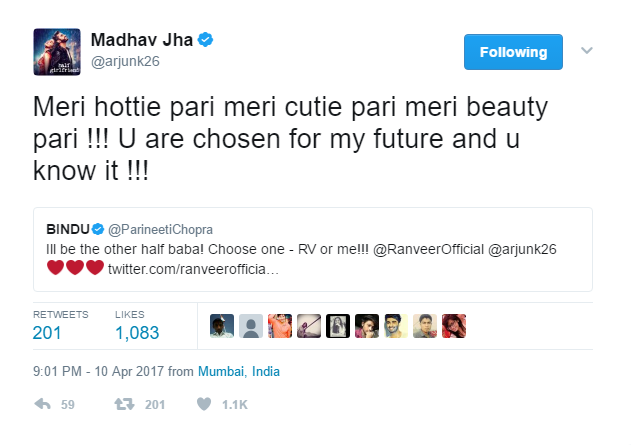
Task: Like the tweet with the heart icon
Action: point(204,404)
